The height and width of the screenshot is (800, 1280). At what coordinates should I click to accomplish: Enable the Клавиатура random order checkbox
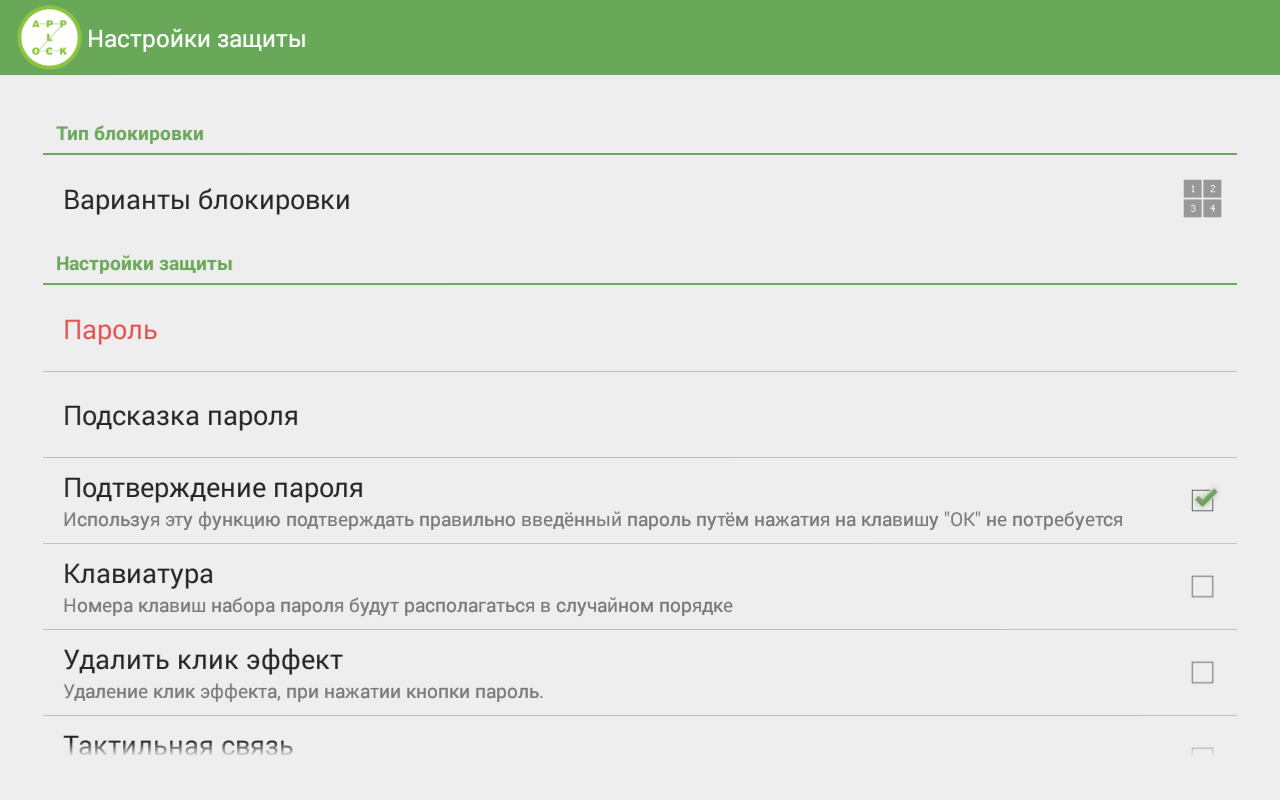[x=1203, y=586]
